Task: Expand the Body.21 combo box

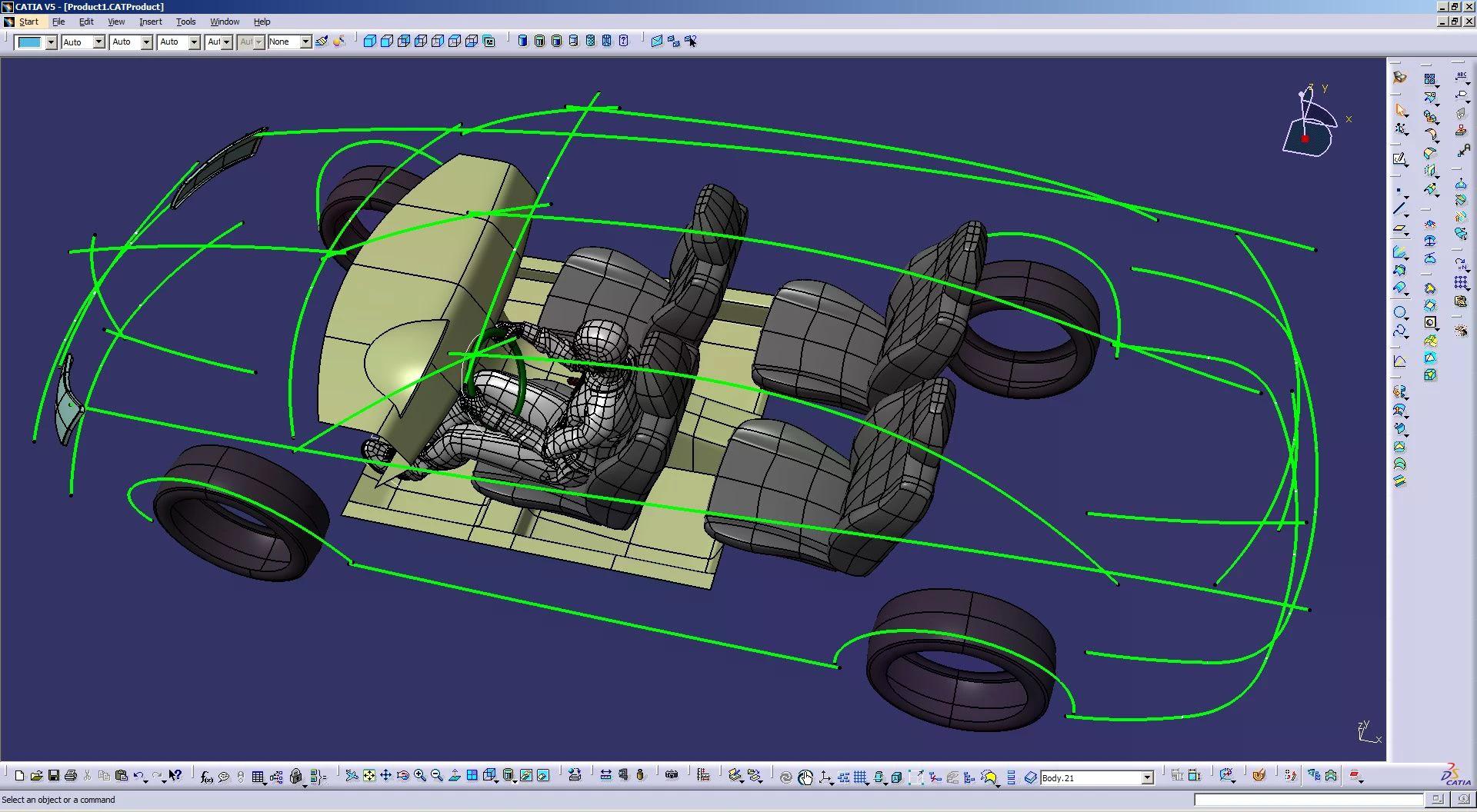Action: coord(1147,778)
